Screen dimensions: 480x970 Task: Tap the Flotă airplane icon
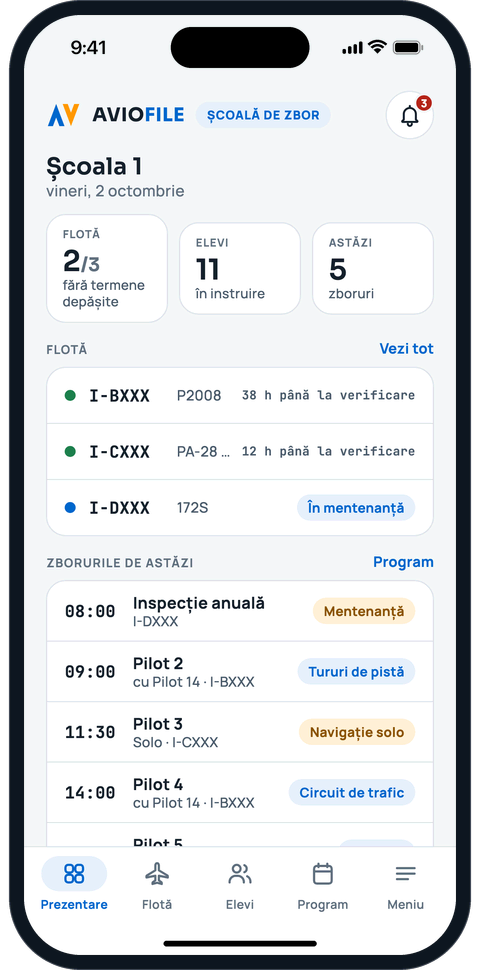pyautogui.click(x=157, y=874)
